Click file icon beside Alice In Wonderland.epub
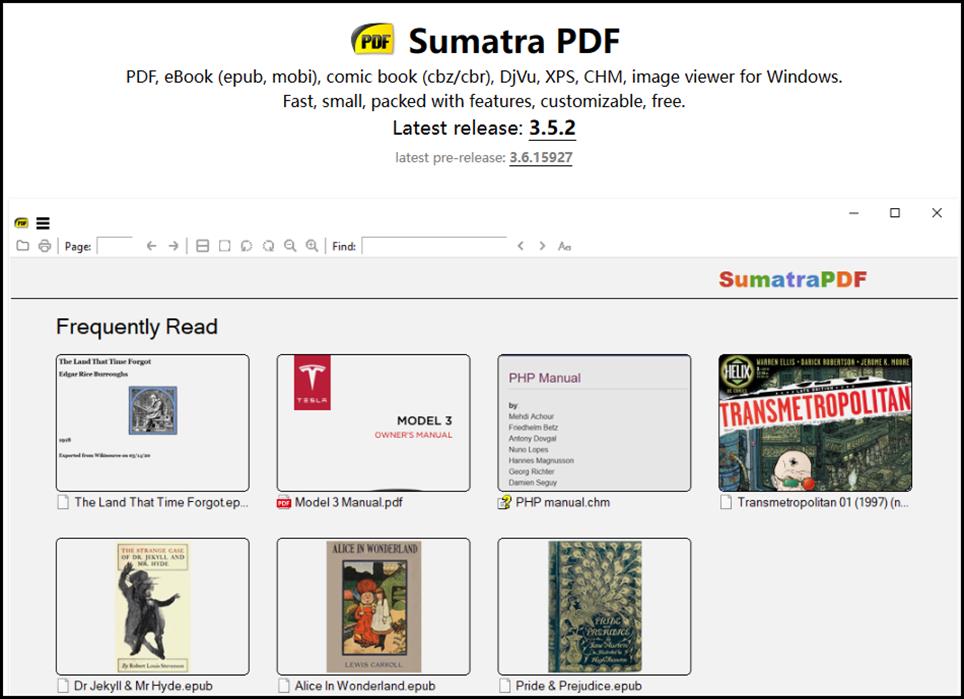The height and width of the screenshot is (699, 964). (283, 685)
